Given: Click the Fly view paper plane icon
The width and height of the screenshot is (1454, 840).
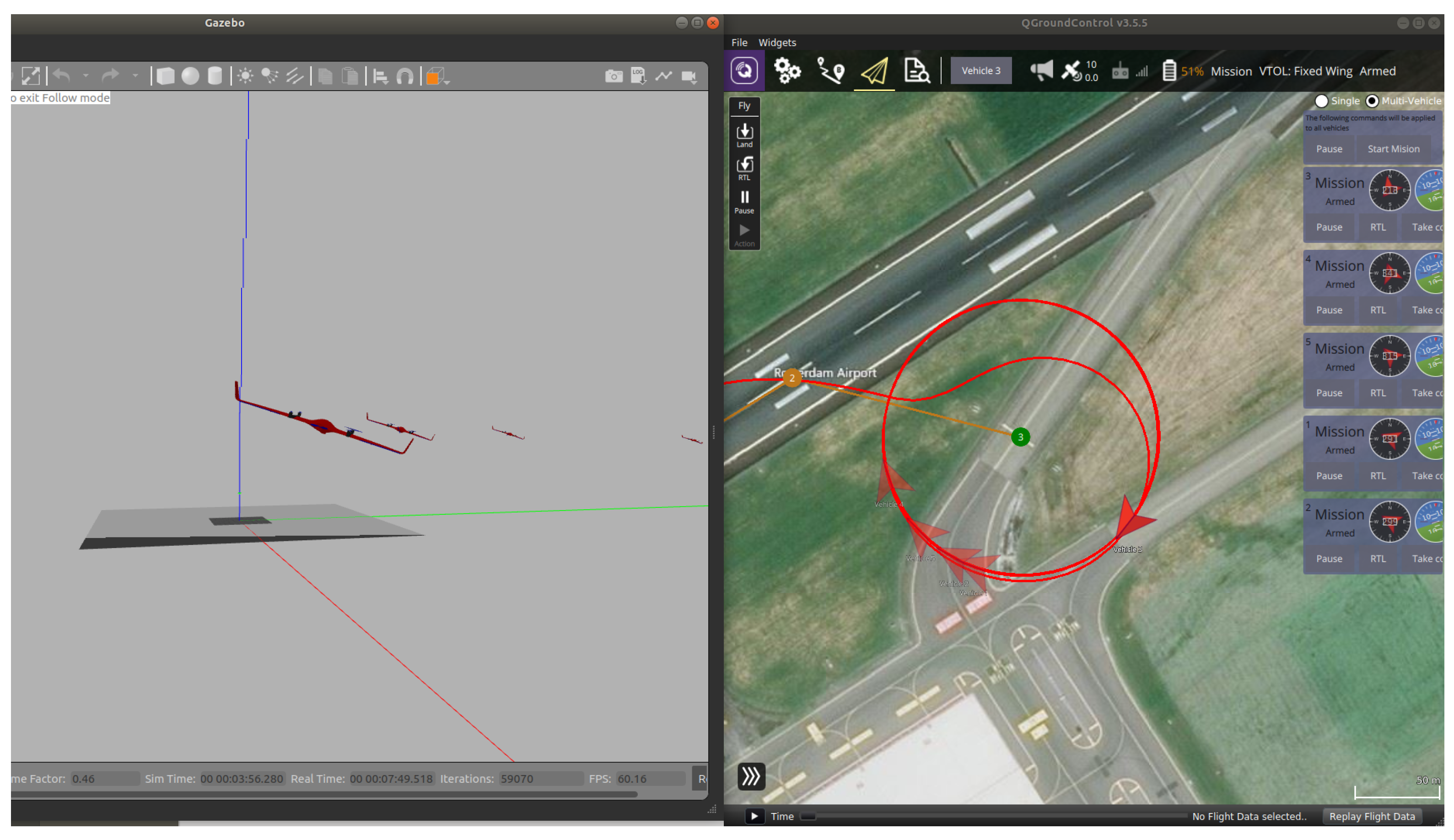Looking at the screenshot, I should (x=874, y=71).
